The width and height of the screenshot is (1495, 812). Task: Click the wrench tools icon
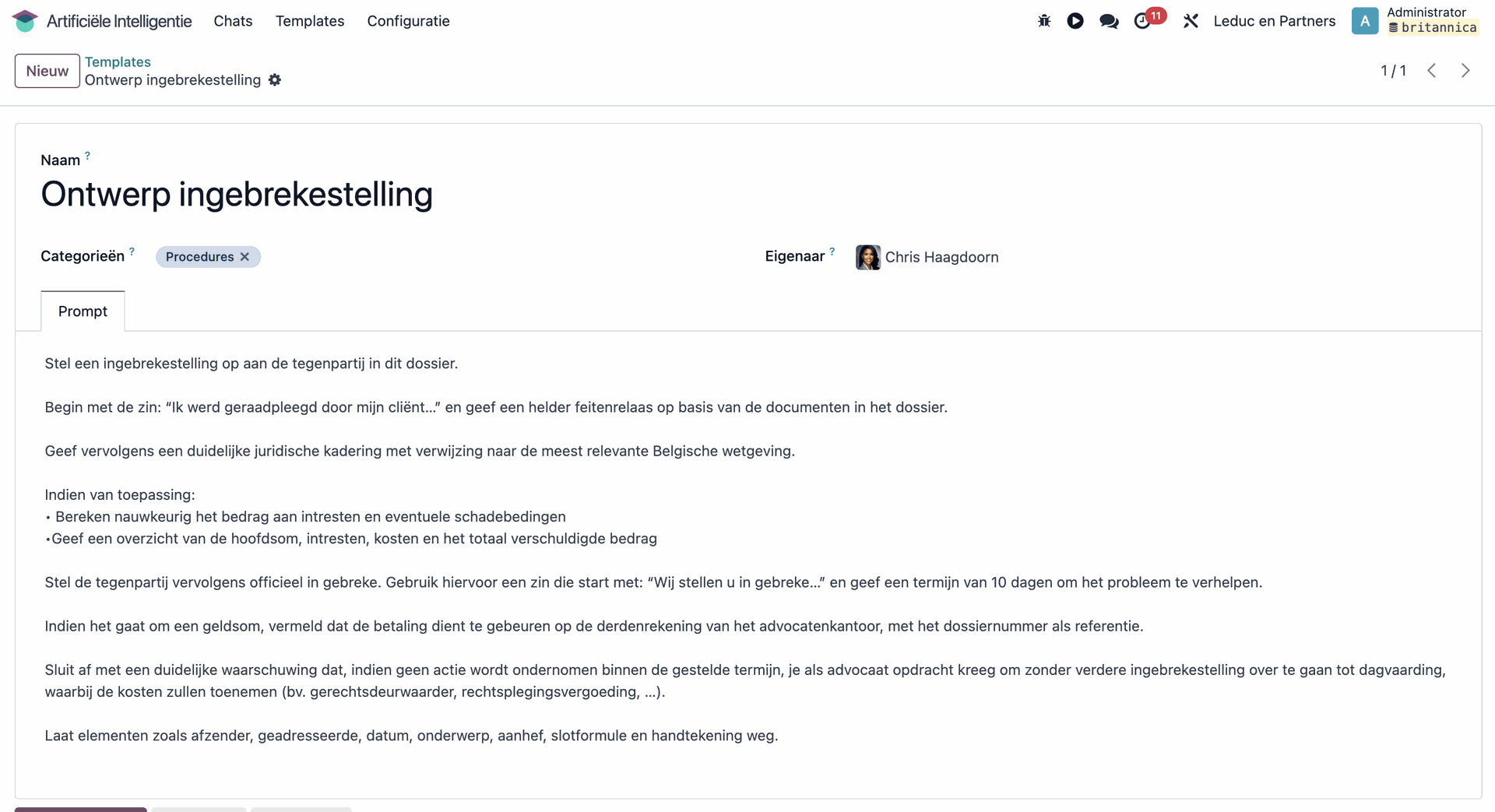pyautogui.click(x=1191, y=21)
